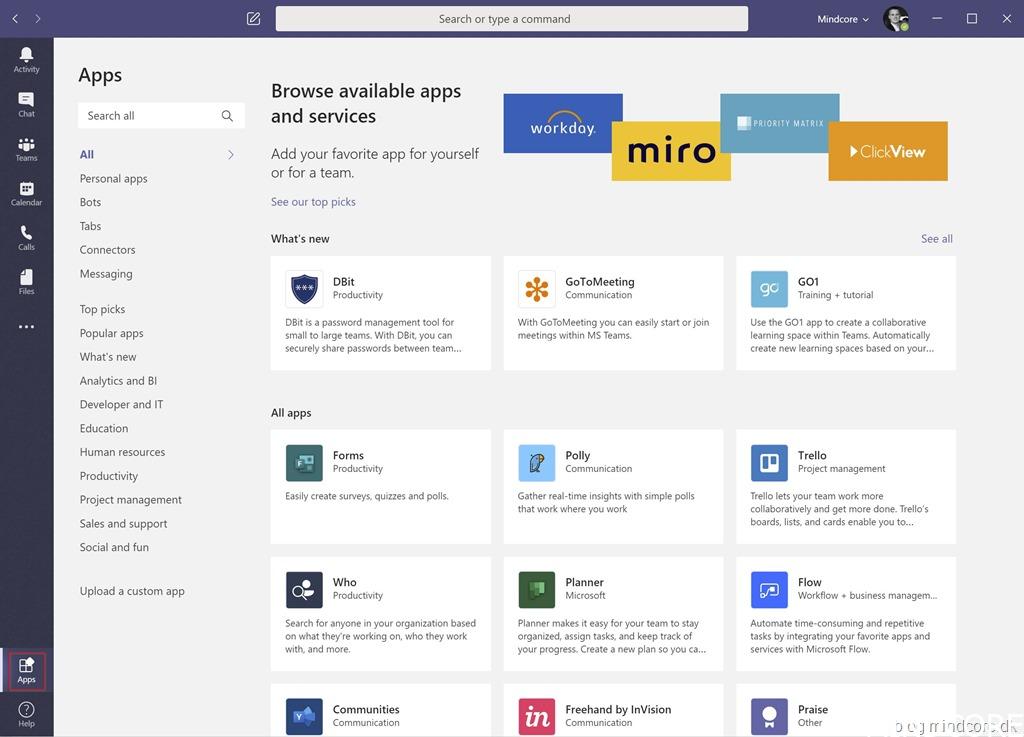Click the more apps ellipsis in sidebar
The height and width of the screenshot is (737, 1024).
coord(26,327)
